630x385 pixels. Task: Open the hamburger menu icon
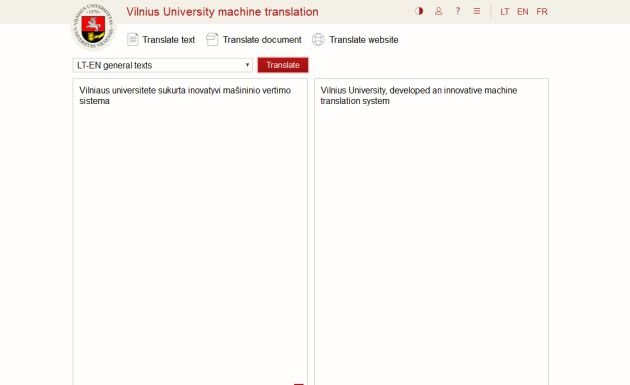[x=477, y=11]
